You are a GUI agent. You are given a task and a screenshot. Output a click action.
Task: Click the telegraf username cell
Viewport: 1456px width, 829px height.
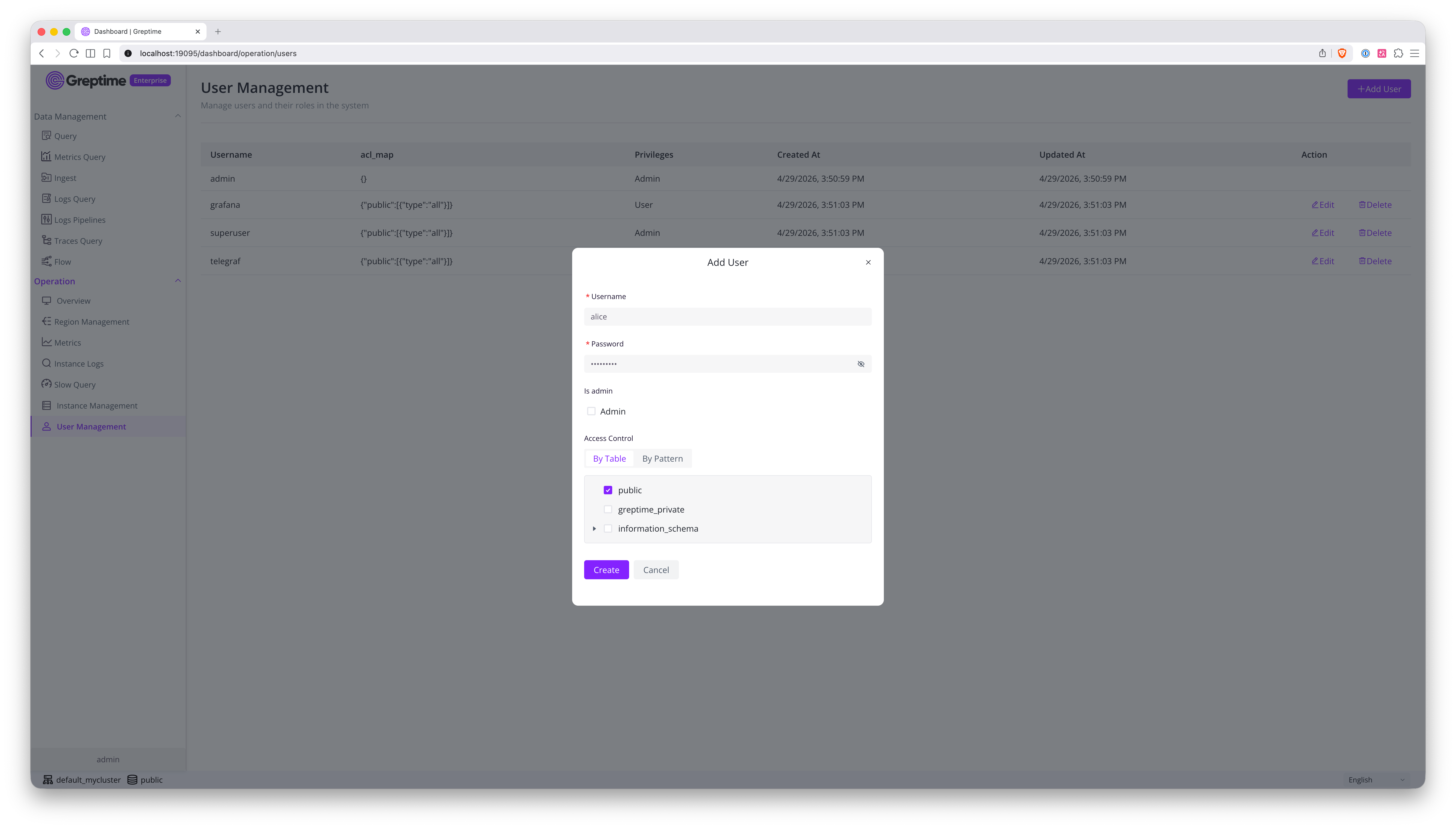tap(225, 261)
